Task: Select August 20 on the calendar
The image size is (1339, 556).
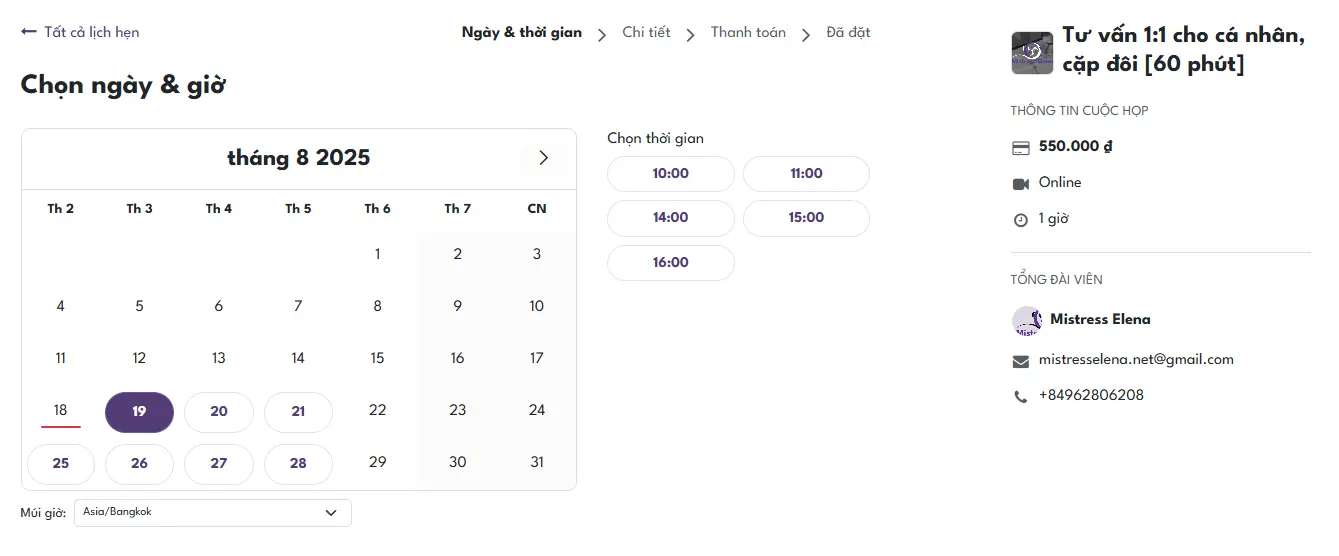Action: pos(219,412)
